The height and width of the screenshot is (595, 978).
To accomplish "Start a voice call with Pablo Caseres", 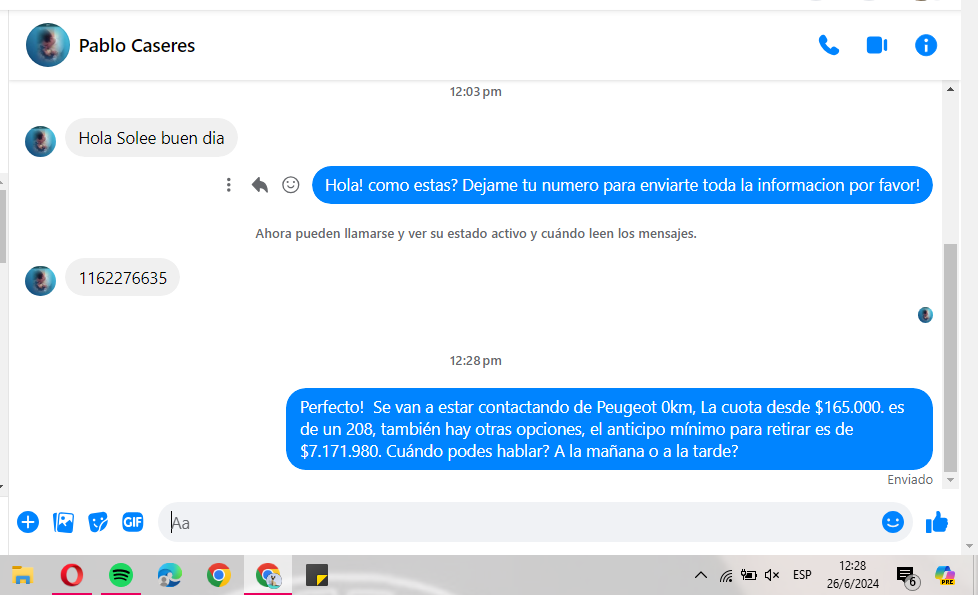I will [828, 46].
